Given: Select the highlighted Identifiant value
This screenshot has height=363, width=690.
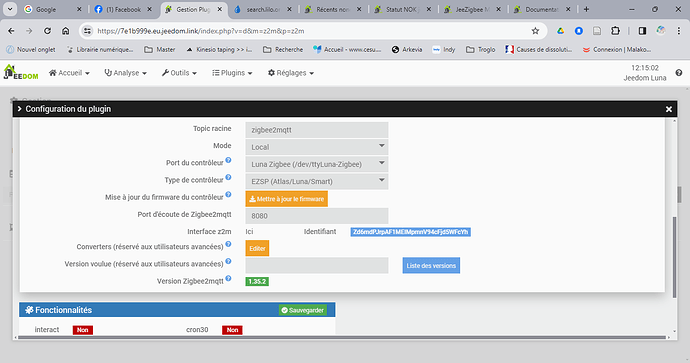Looking at the screenshot, I should pyautogui.click(x=411, y=232).
